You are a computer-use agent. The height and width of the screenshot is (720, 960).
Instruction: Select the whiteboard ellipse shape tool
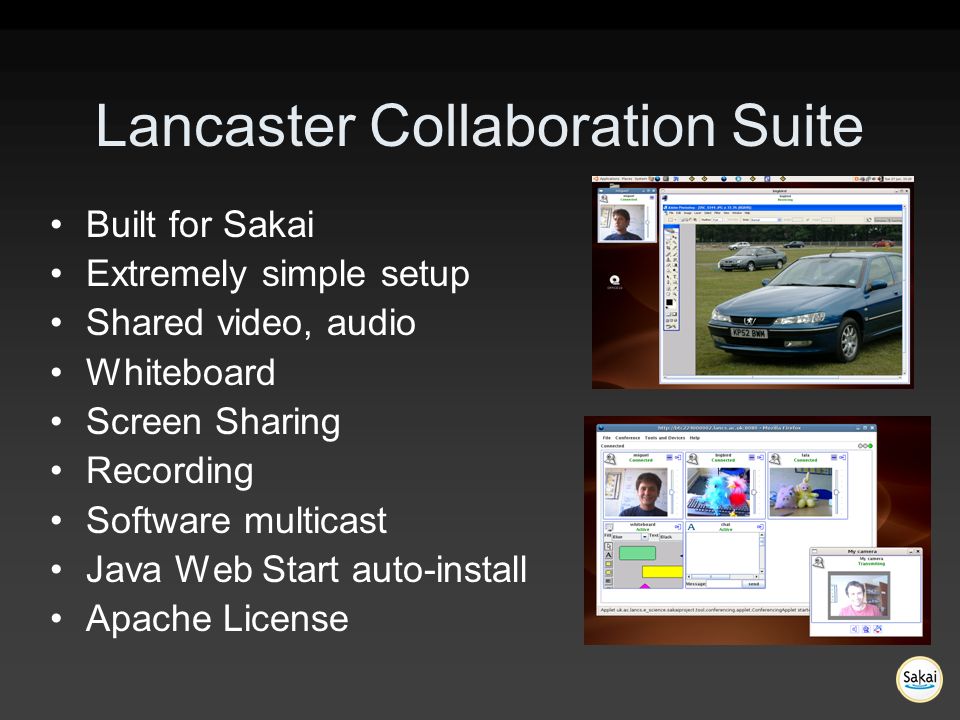pyautogui.click(x=609, y=572)
